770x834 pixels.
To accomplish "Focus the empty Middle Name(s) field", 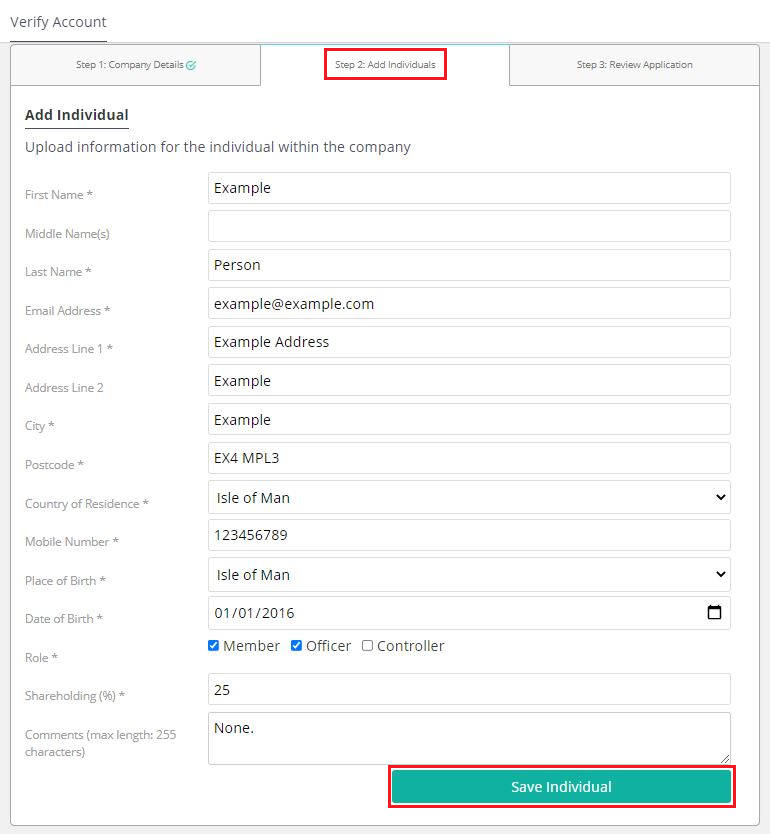I will pyautogui.click(x=469, y=226).
